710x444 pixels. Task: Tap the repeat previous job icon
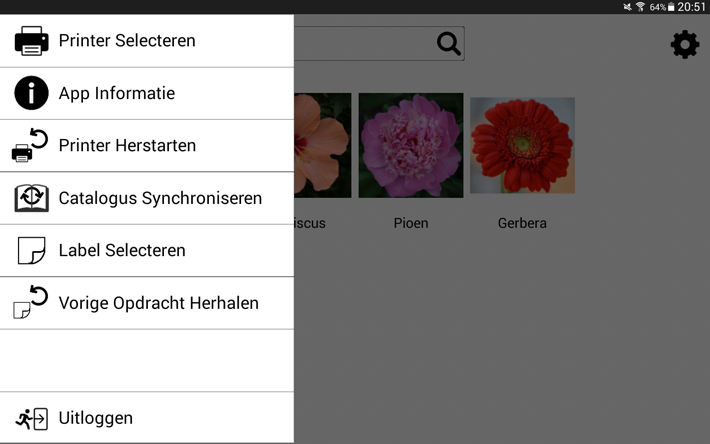pos(31,302)
